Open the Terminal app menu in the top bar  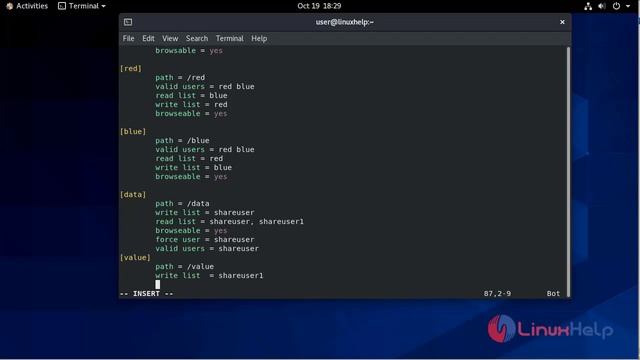82,6
